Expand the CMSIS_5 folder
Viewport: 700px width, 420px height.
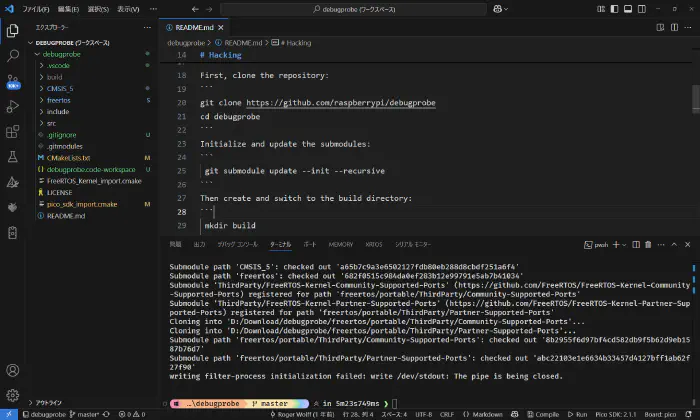pos(42,89)
